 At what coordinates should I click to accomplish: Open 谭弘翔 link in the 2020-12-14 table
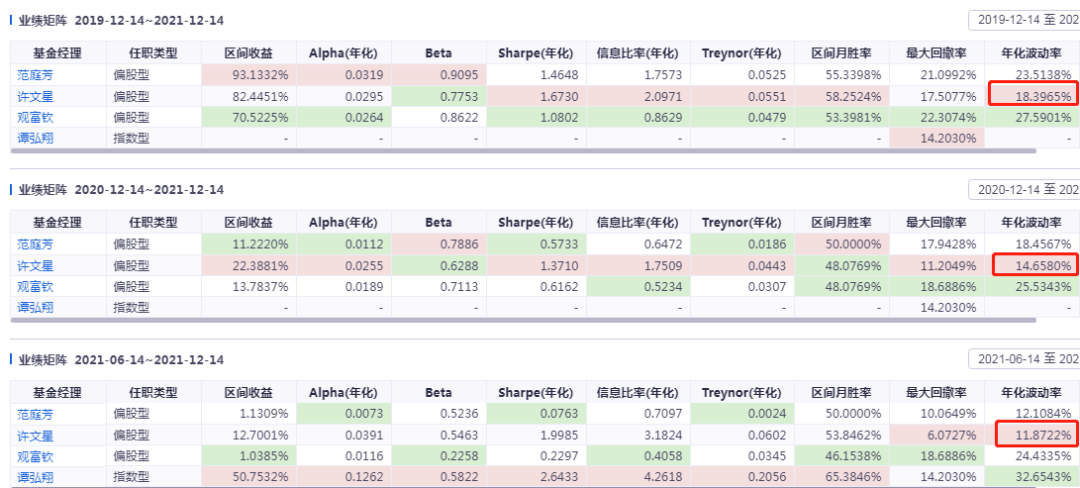tap(34, 308)
